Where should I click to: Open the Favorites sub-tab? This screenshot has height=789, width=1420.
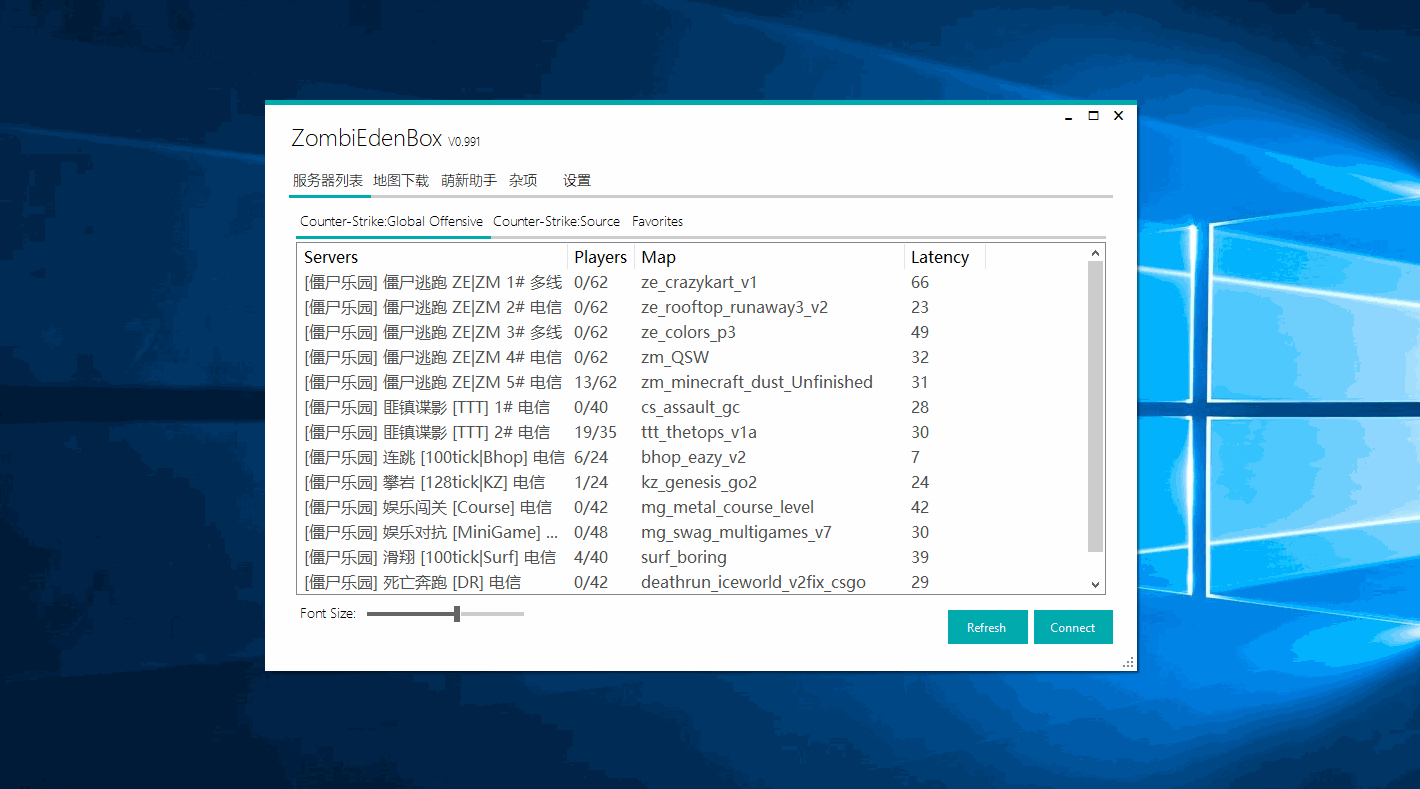pos(658,222)
